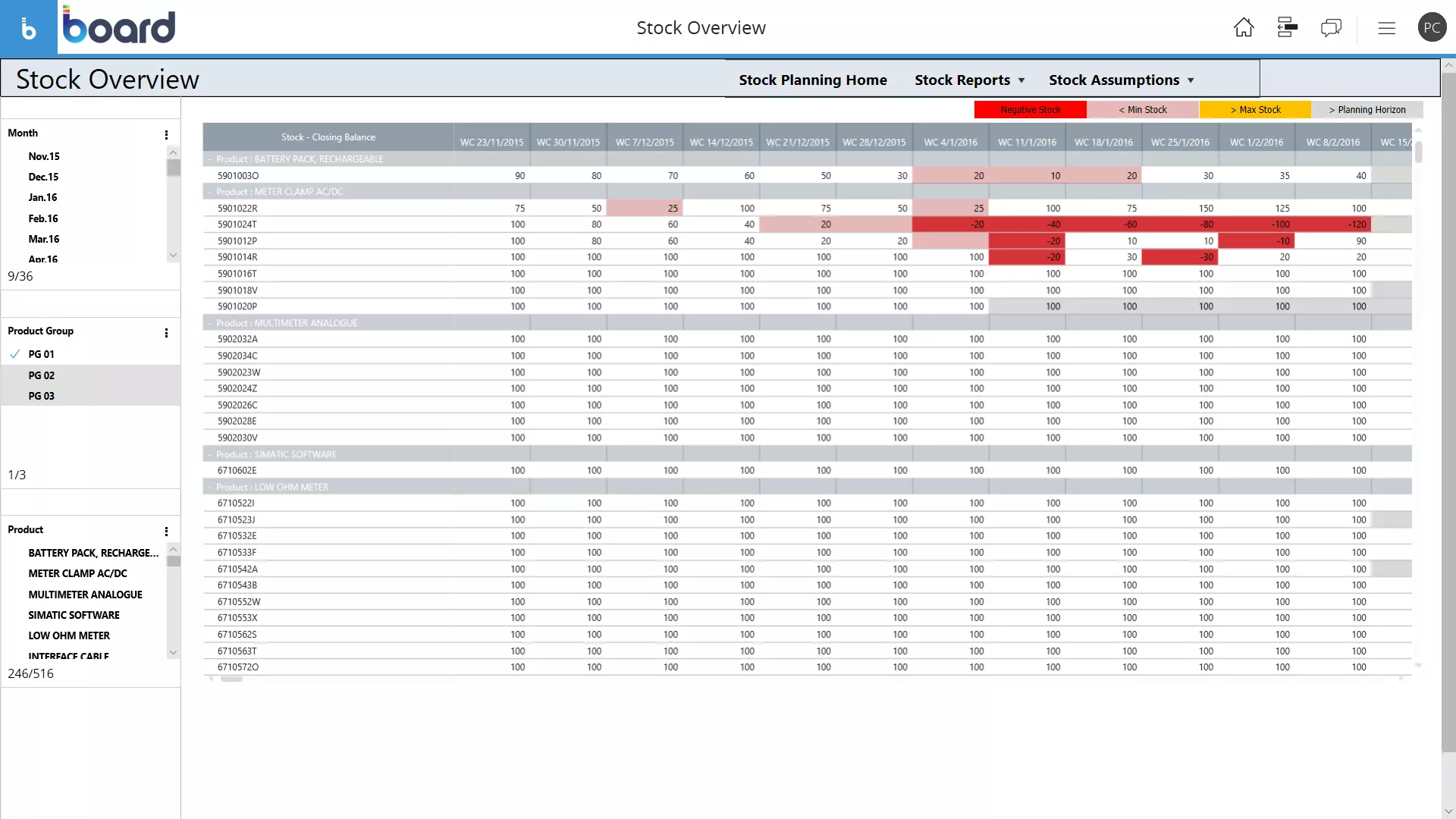Click Negative Stock legend indicator
The height and width of the screenshot is (819, 1456).
tap(1030, 109)
